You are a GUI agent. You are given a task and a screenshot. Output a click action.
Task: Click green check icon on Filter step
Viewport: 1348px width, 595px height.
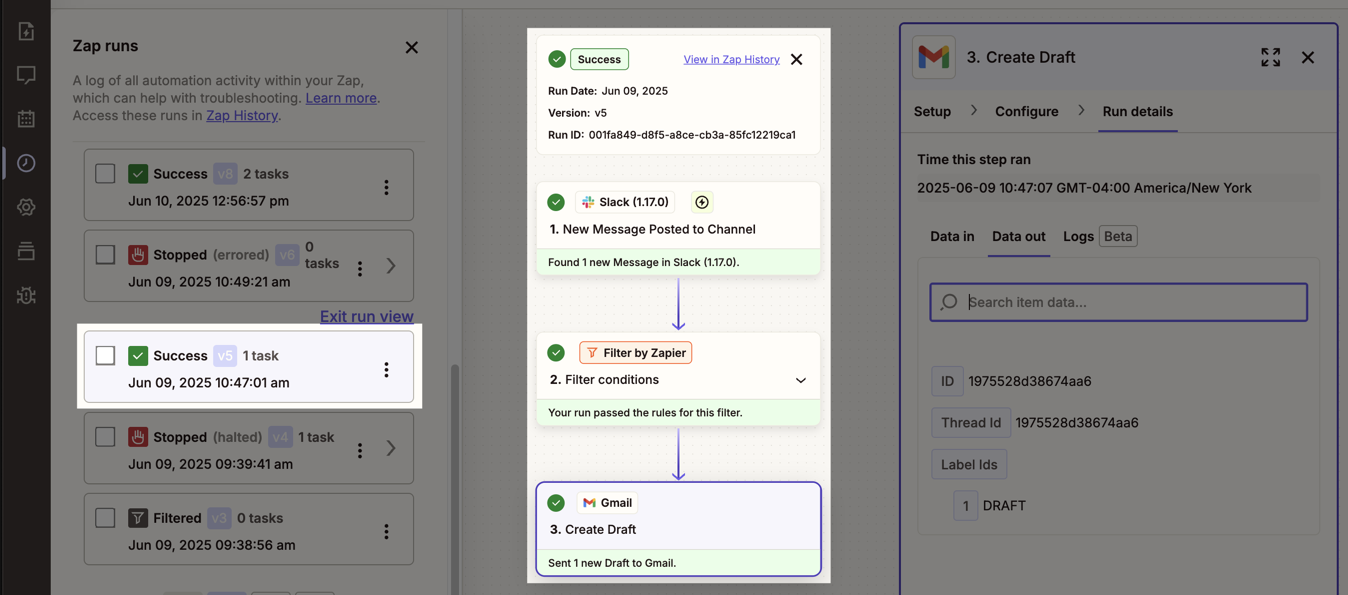556,352
